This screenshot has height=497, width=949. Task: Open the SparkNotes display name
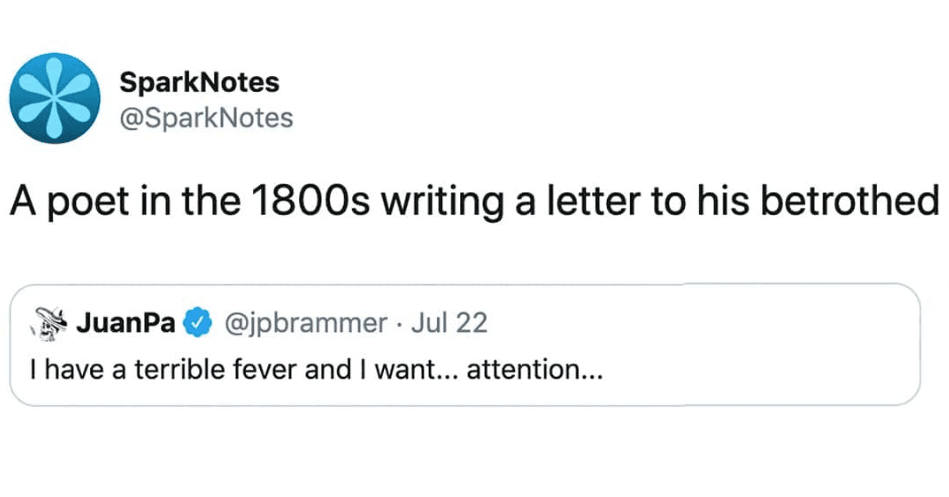tap(198, 81)
